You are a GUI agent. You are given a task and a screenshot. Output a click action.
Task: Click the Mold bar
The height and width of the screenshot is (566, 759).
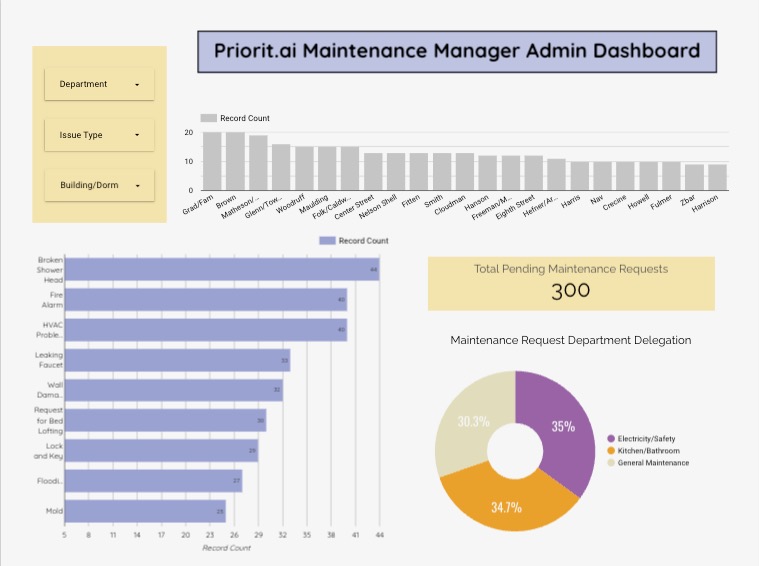[x=145, y=511]
